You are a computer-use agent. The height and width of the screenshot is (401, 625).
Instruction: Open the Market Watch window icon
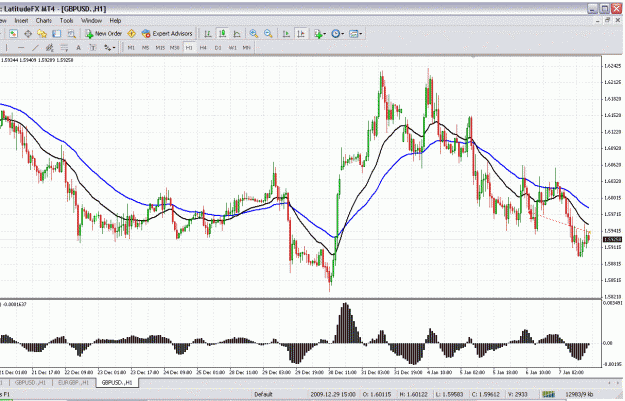[13, 34]
